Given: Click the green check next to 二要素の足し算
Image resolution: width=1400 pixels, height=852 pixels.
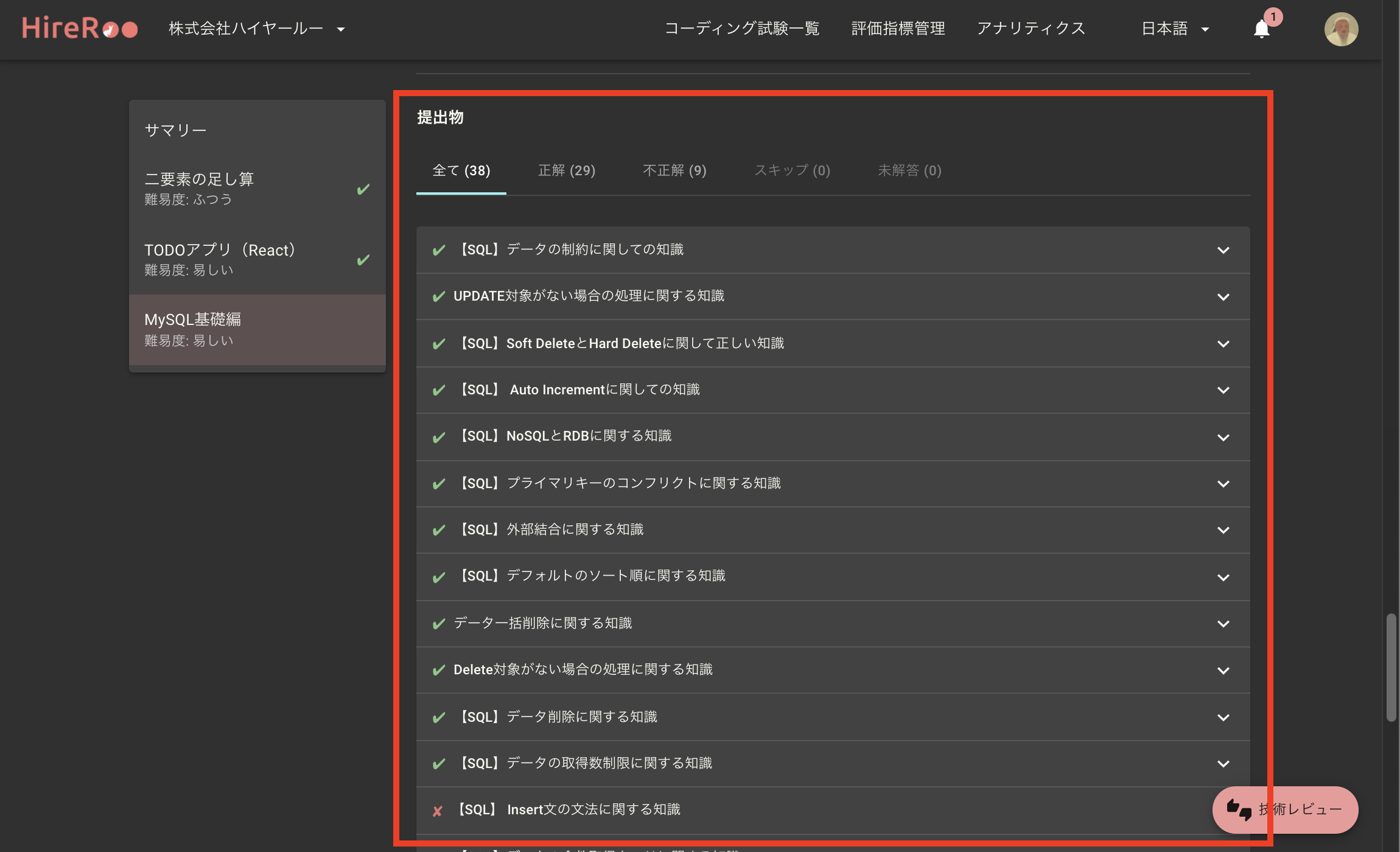Looking at the screenshot, I should (x=363, y=189).
